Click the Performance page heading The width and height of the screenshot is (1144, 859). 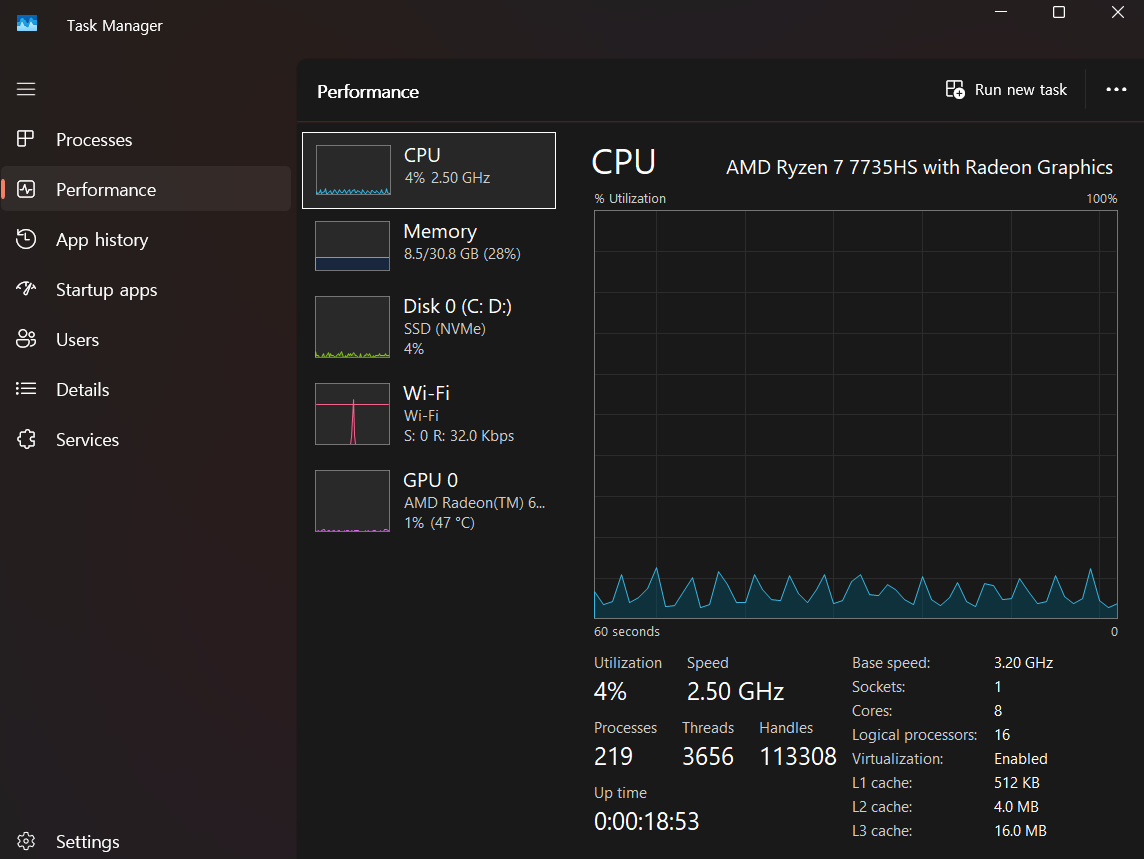pos(368,92)
